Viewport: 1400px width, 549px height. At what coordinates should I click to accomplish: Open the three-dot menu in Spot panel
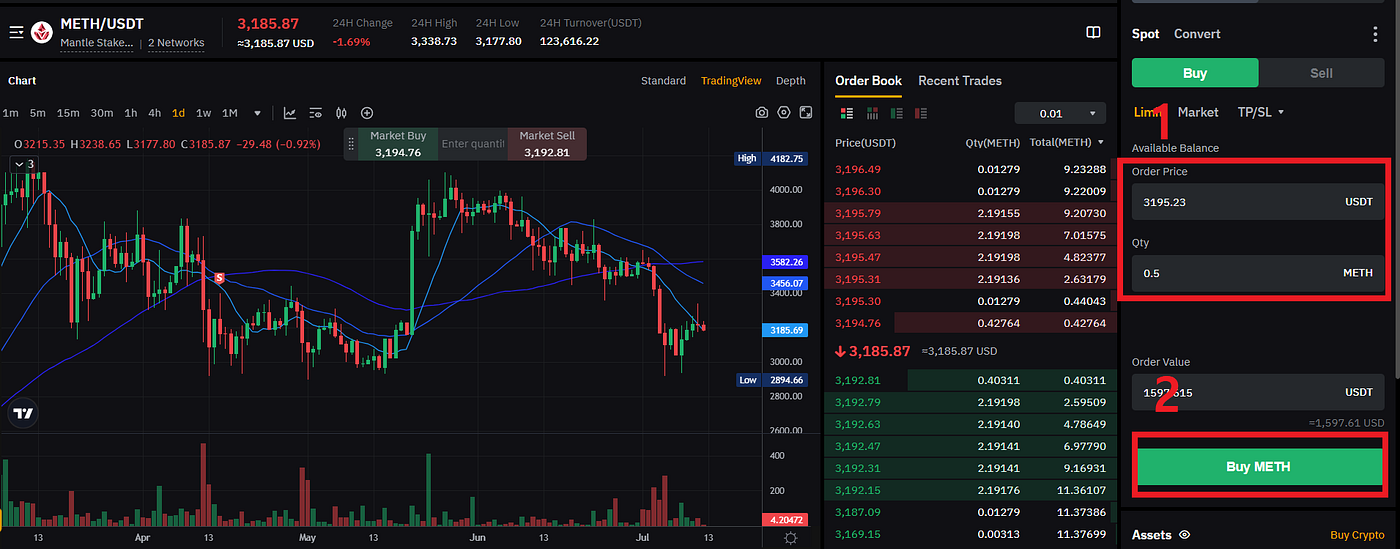click(x=1376, y=34)
